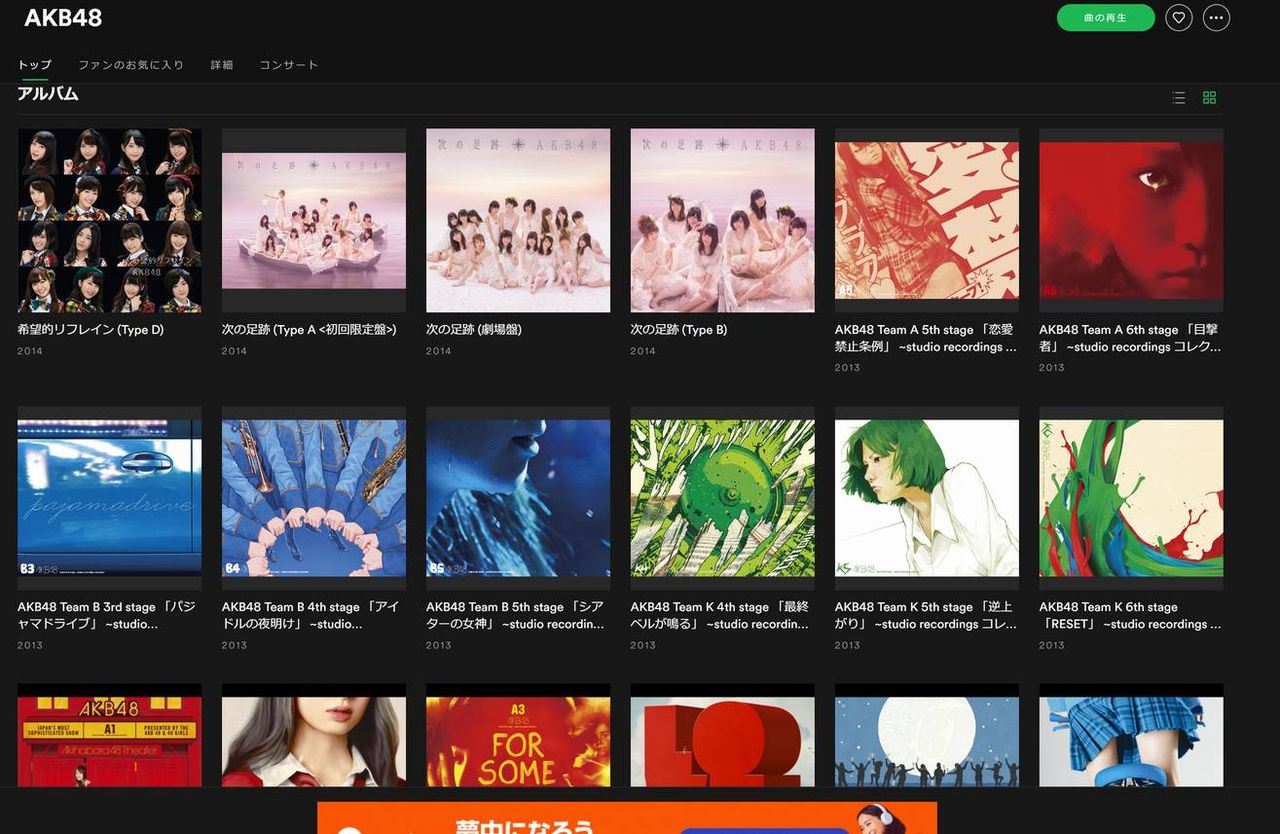Screen dimensions: 1280x834
Task: Open Team B 3rd stage パジャマドライブ cover
Action: click(110, 498)
